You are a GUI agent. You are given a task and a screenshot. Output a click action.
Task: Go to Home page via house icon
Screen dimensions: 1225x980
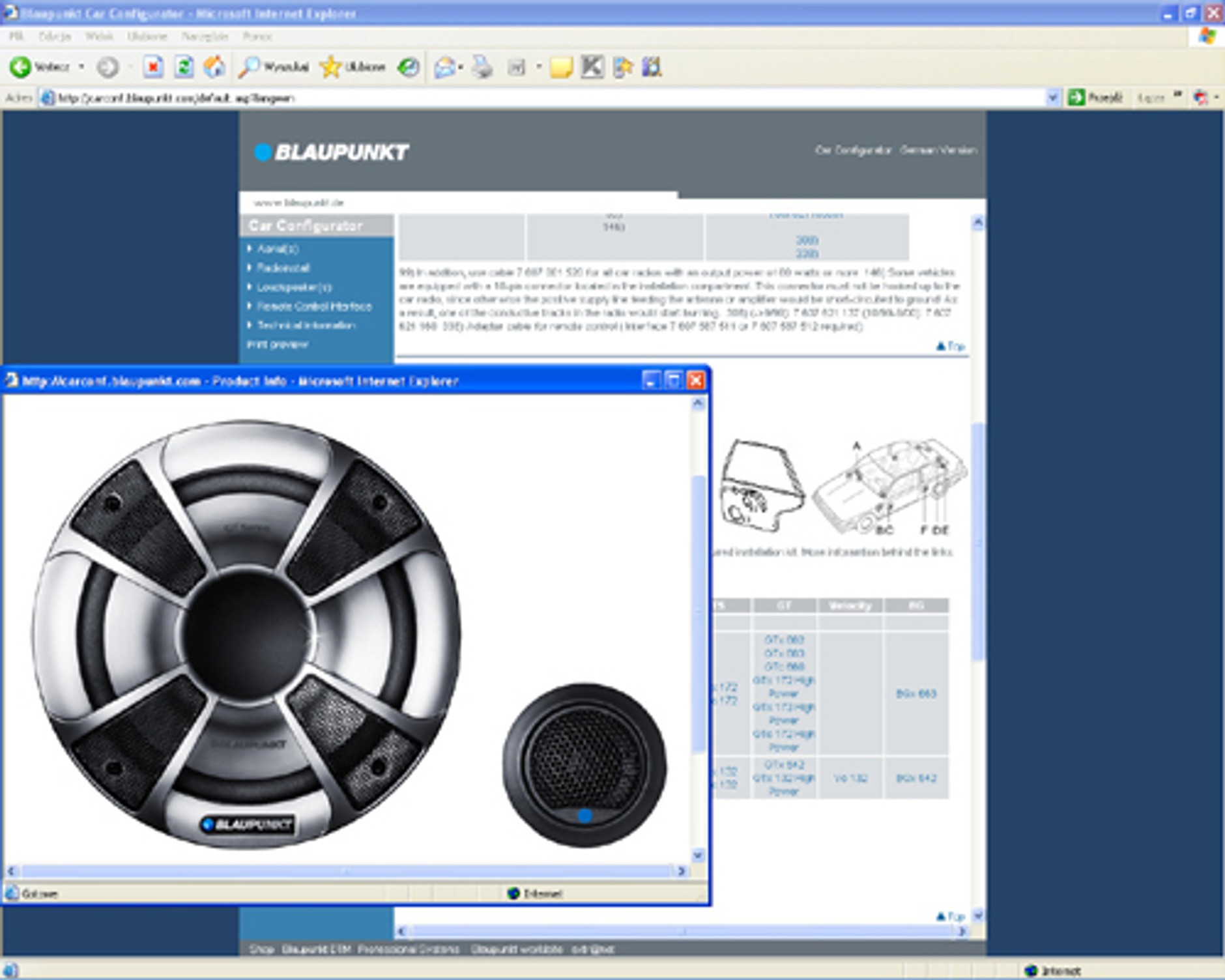point(214,66)
